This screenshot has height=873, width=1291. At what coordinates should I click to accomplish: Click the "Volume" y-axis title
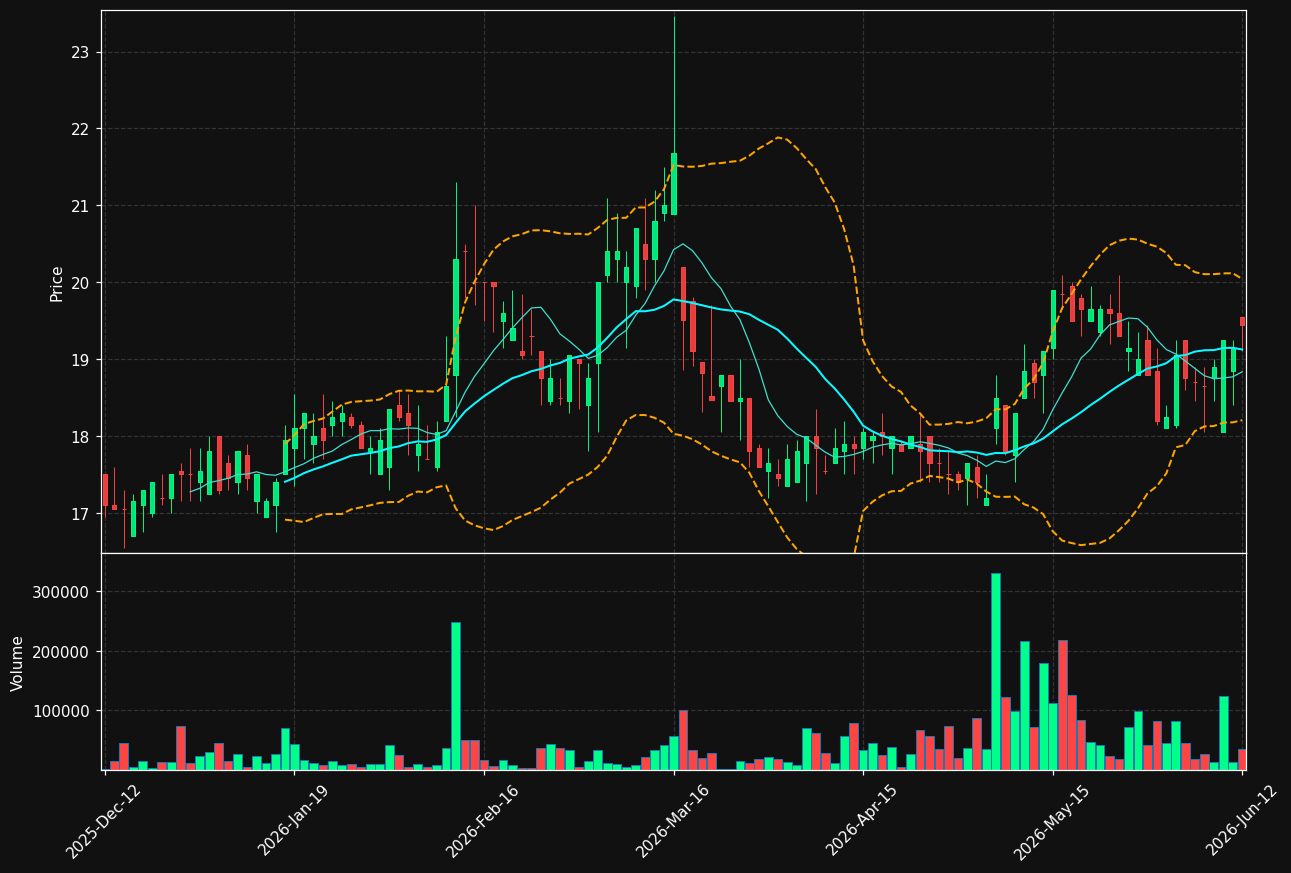tap(18, 663)
